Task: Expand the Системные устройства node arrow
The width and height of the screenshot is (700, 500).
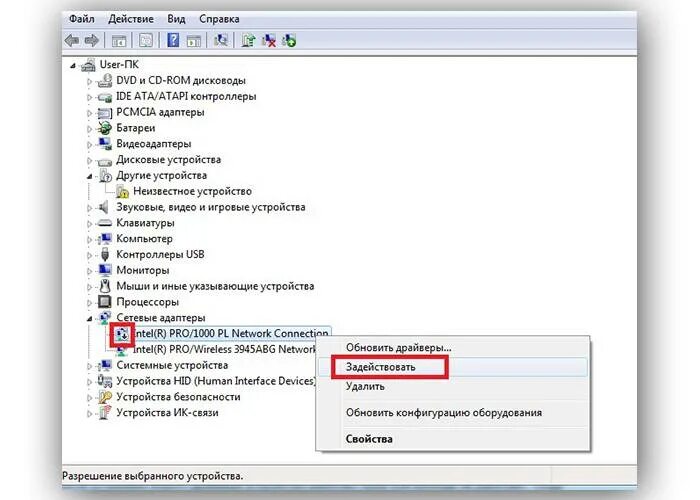Action: [x=89, y=366]
